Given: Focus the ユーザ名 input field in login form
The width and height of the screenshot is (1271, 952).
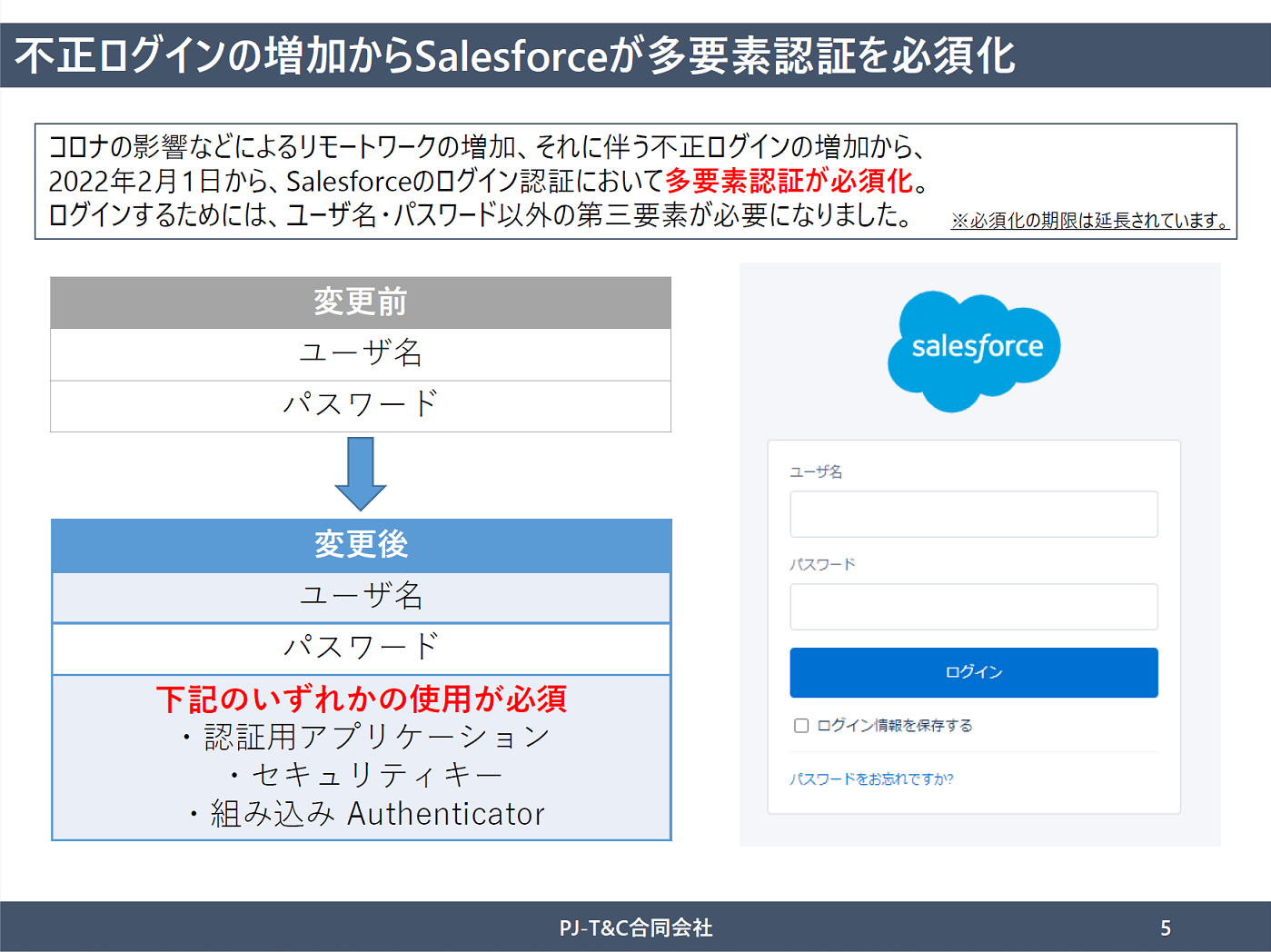Looking at the screenshot, I should (x=973, y=514).
